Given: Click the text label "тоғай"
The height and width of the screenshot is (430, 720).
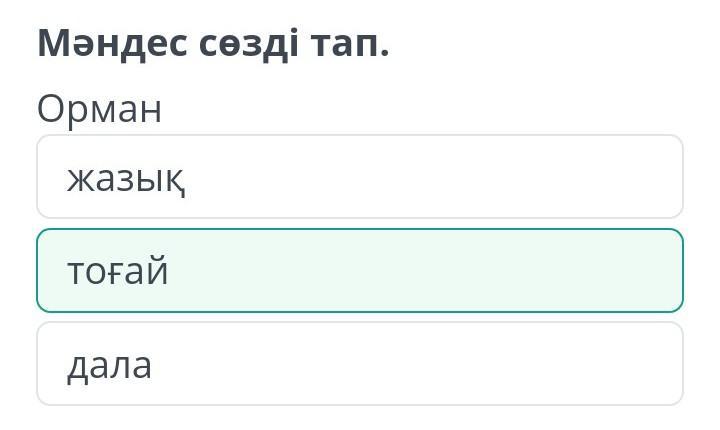Looking at the screenshot, I should [x=118, y=272].
